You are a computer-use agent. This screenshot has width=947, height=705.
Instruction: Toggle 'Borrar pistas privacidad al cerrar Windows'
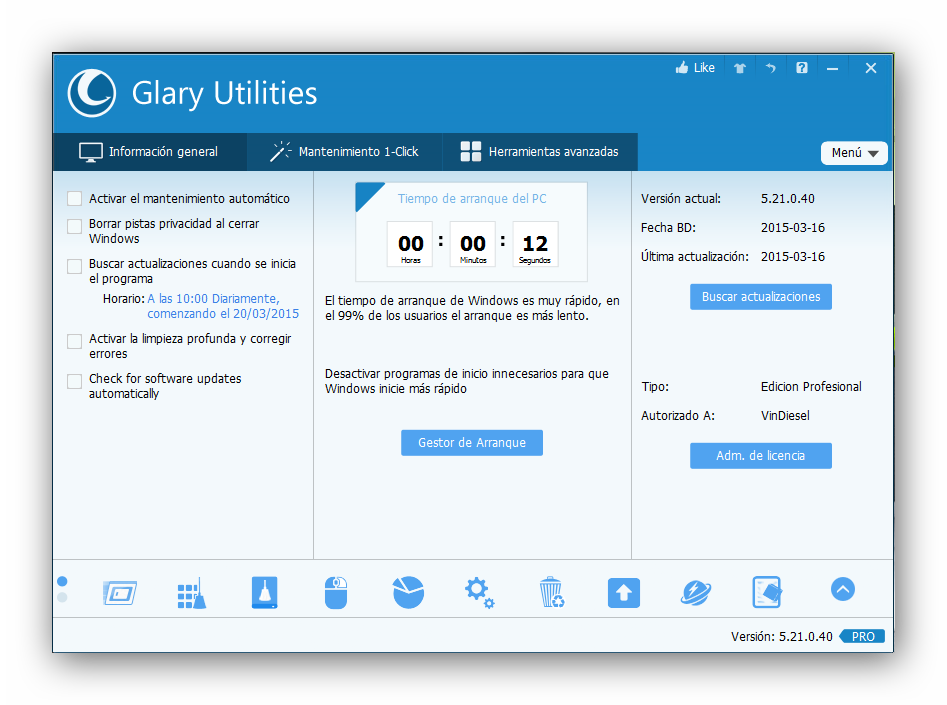click(x=74, y=226)
